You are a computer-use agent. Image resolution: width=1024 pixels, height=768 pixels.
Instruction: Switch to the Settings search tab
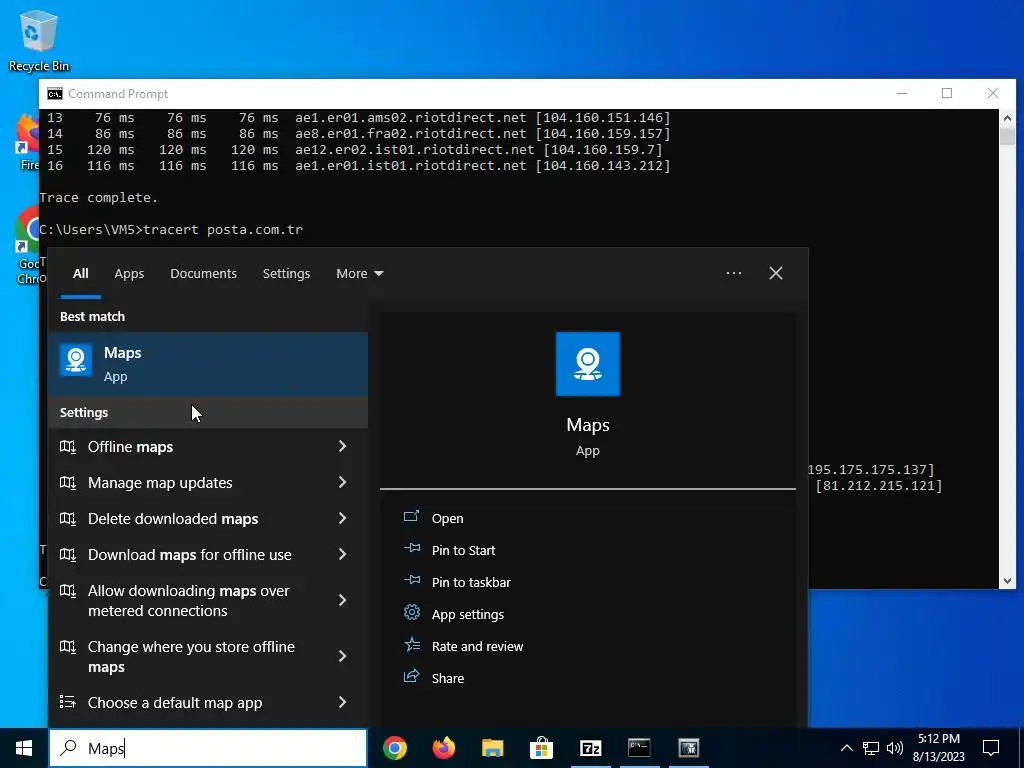click(286, 274)
